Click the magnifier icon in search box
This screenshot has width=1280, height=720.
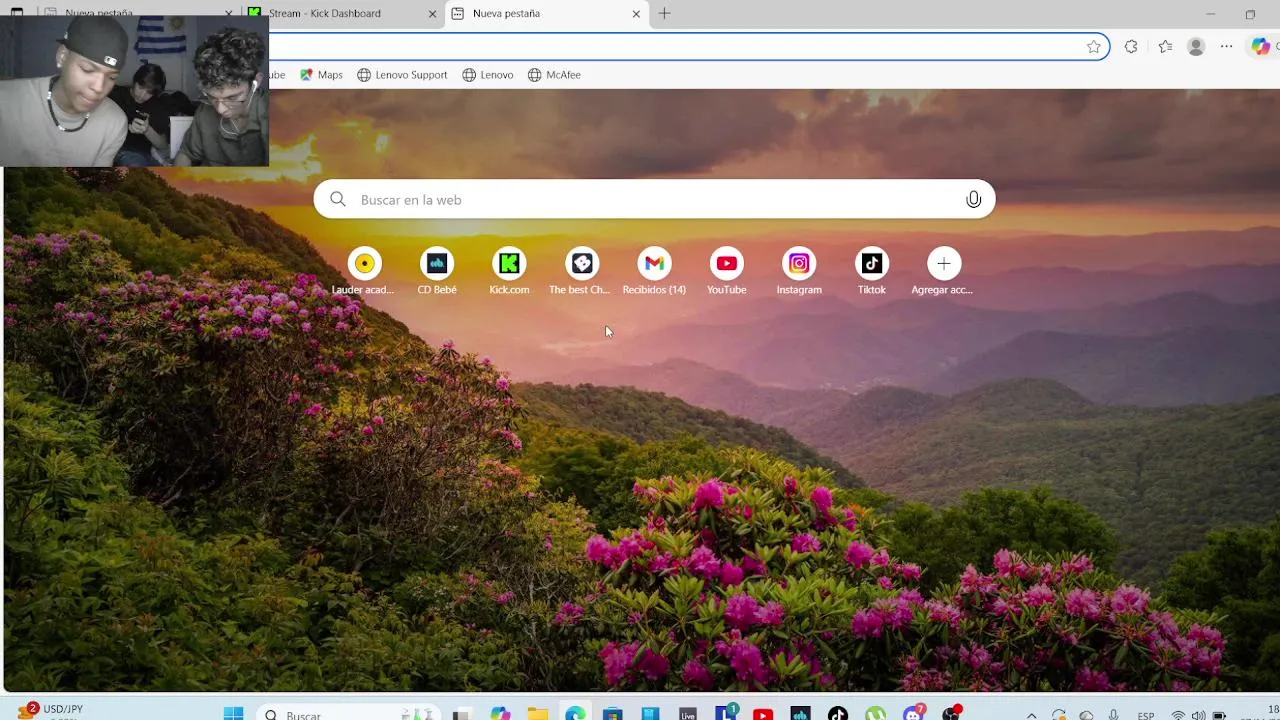pos(338,199)
